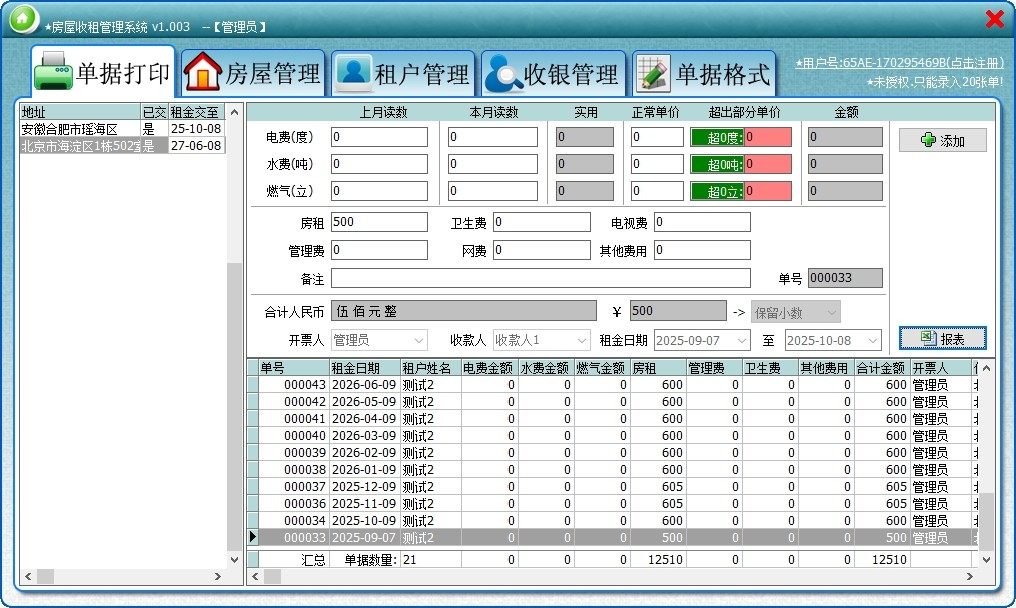Click the 电费 本月读数 input field
Viewport: 1016px width, 608px height.
pyautogui.click(x=492, y=137)
